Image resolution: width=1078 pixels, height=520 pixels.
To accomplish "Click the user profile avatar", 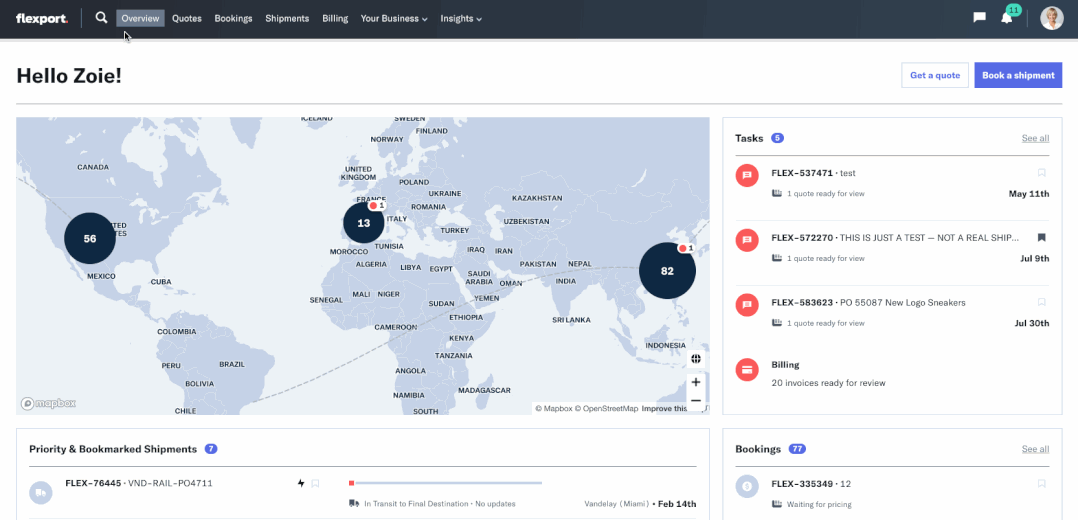I will [x=1051, y=18].
